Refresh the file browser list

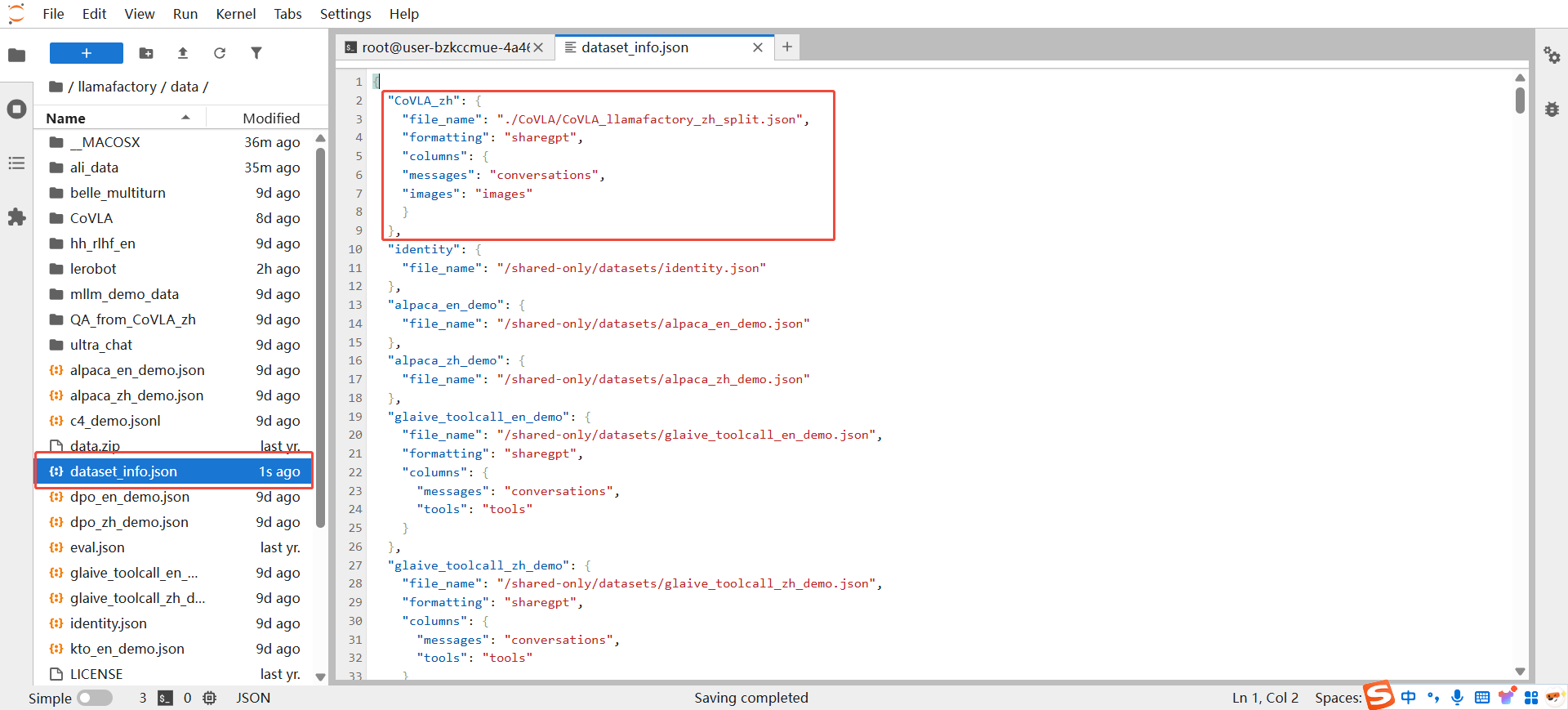[220, 53]
